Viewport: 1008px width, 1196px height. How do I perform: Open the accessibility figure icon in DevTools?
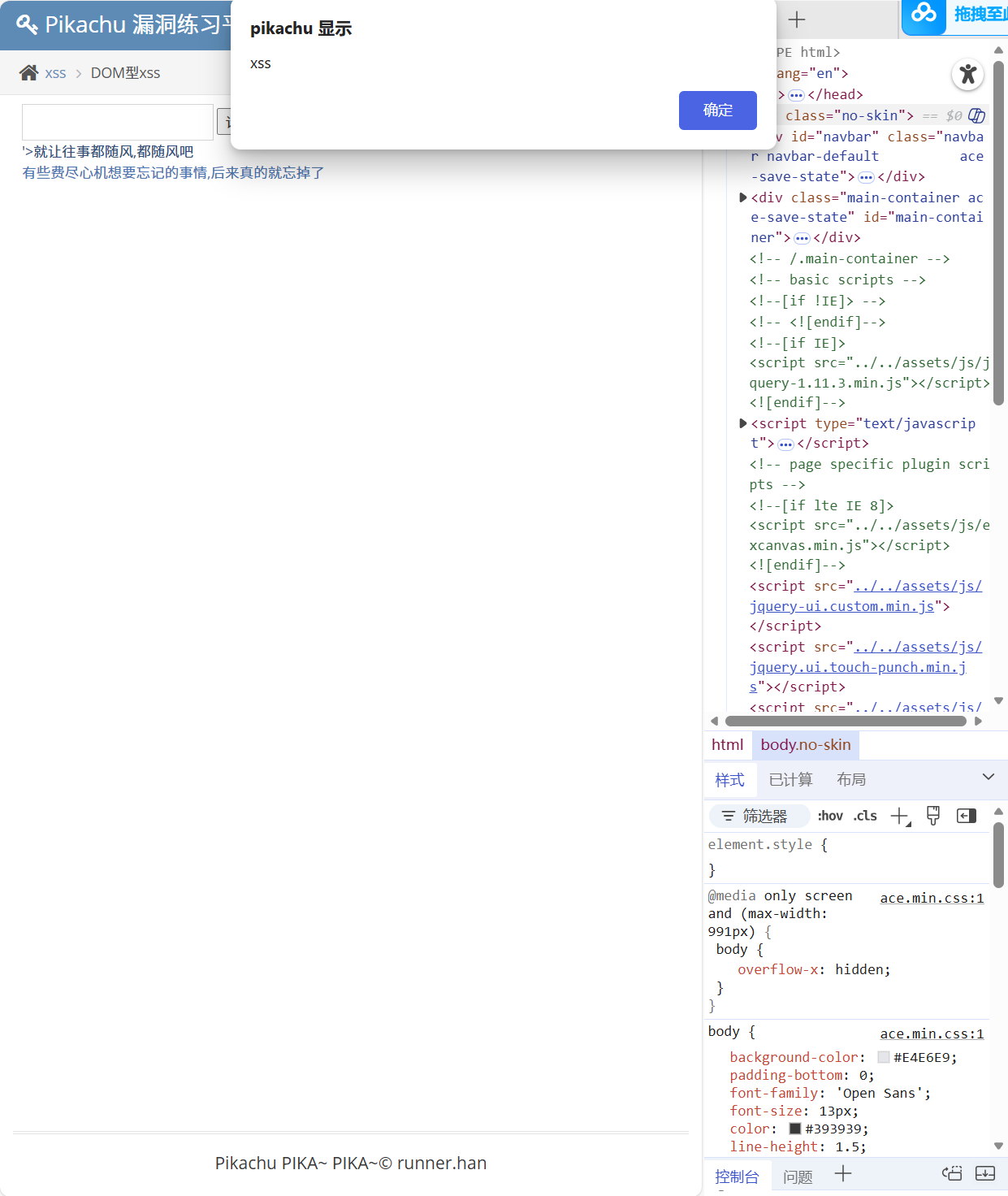[967, 75]
